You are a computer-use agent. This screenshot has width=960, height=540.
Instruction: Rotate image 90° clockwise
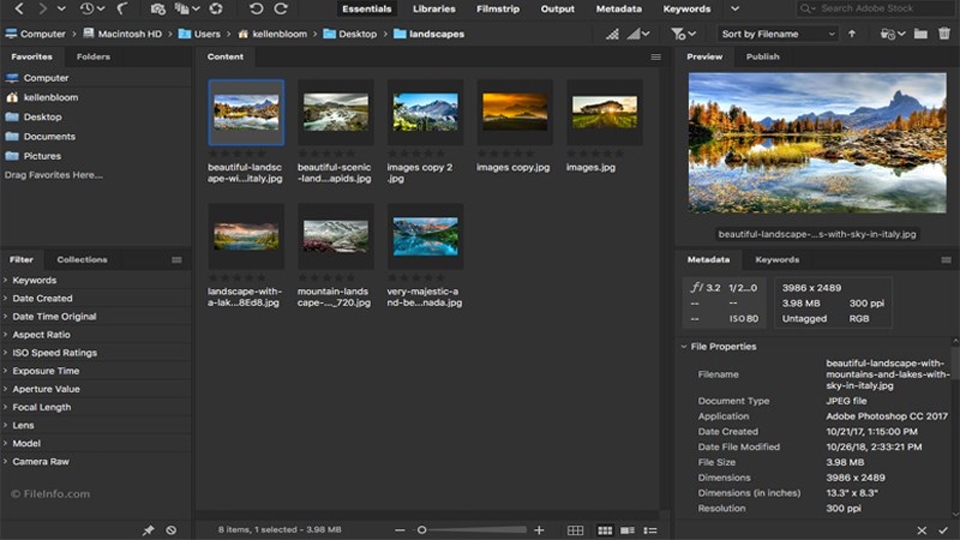tap(281, 9)
